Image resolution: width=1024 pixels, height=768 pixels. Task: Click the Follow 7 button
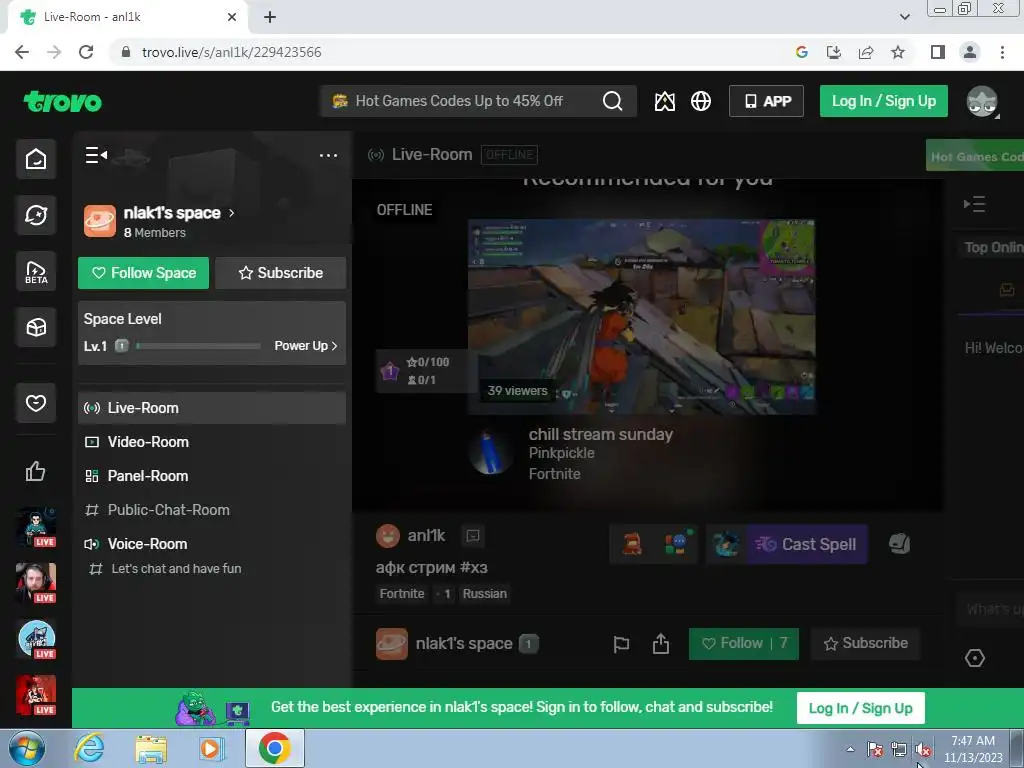pyautogui.click(x=744, y=644)
